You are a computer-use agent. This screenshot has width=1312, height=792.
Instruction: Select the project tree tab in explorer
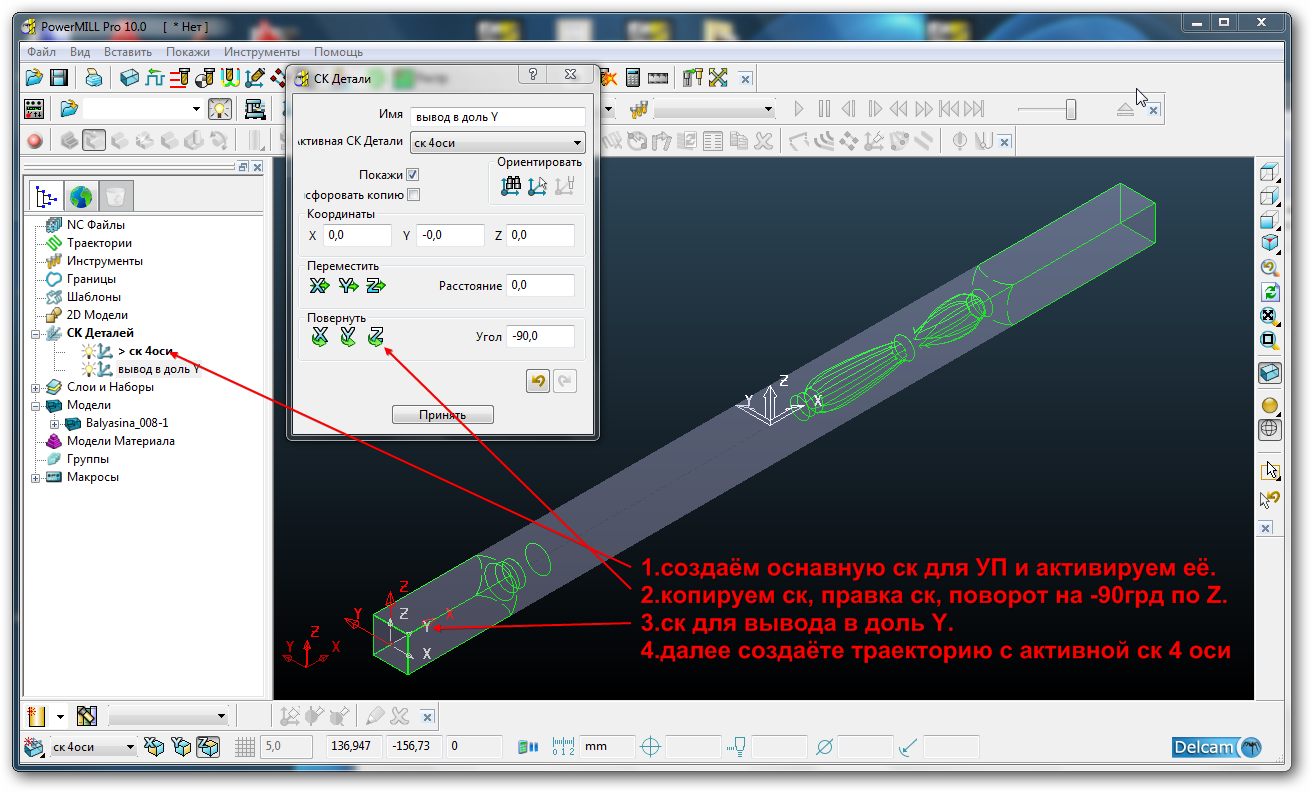coord(46,195)
